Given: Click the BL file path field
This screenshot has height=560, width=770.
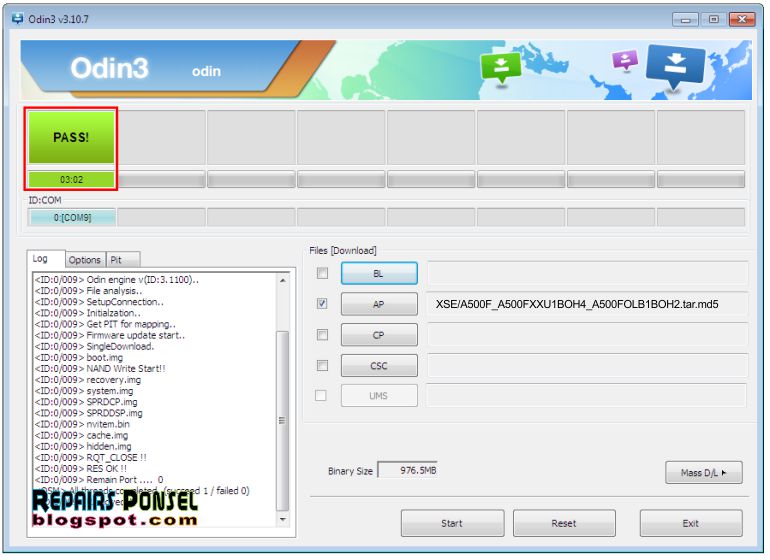Looking at the screenshot, I should click(x=587, y=274).
